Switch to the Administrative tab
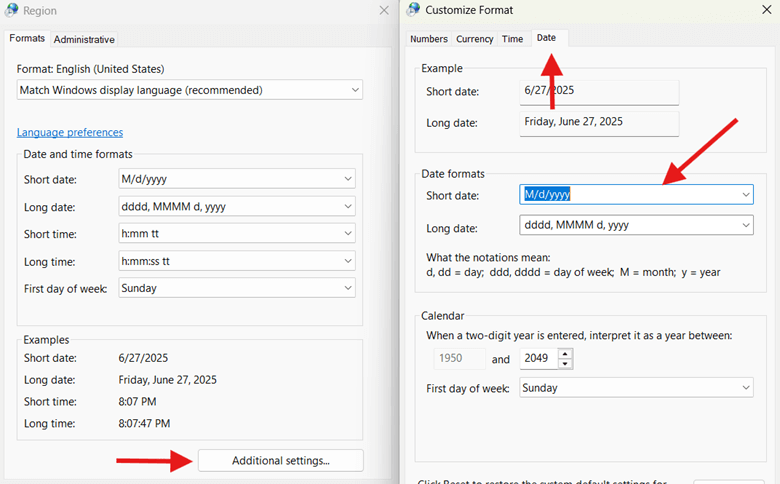 click(x=84, y=39)
